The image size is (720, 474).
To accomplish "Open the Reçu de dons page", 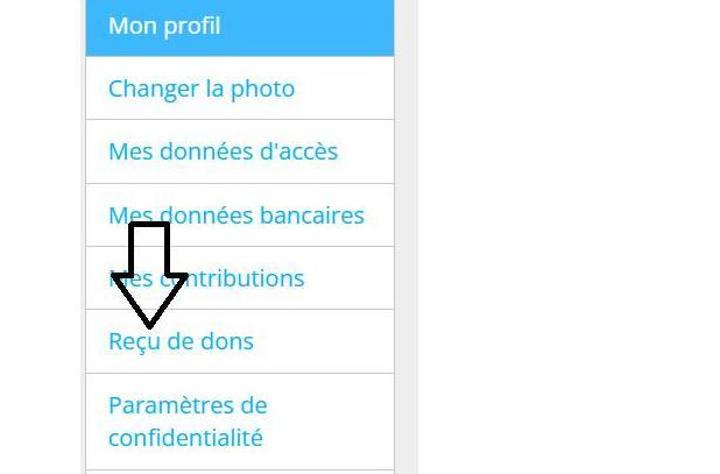I will (181, 341).
